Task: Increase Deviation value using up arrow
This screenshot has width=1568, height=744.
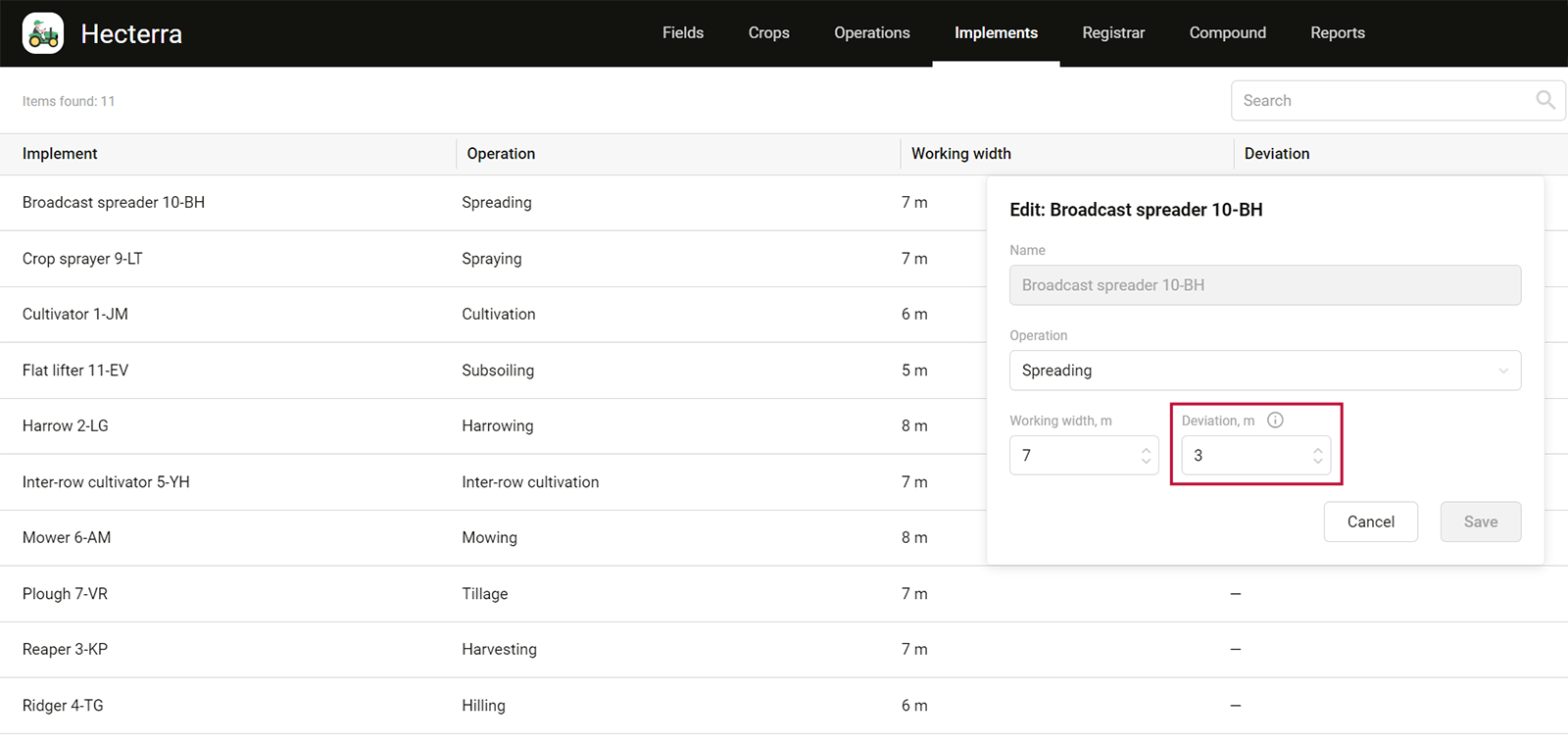Action: pos(1318,450)
